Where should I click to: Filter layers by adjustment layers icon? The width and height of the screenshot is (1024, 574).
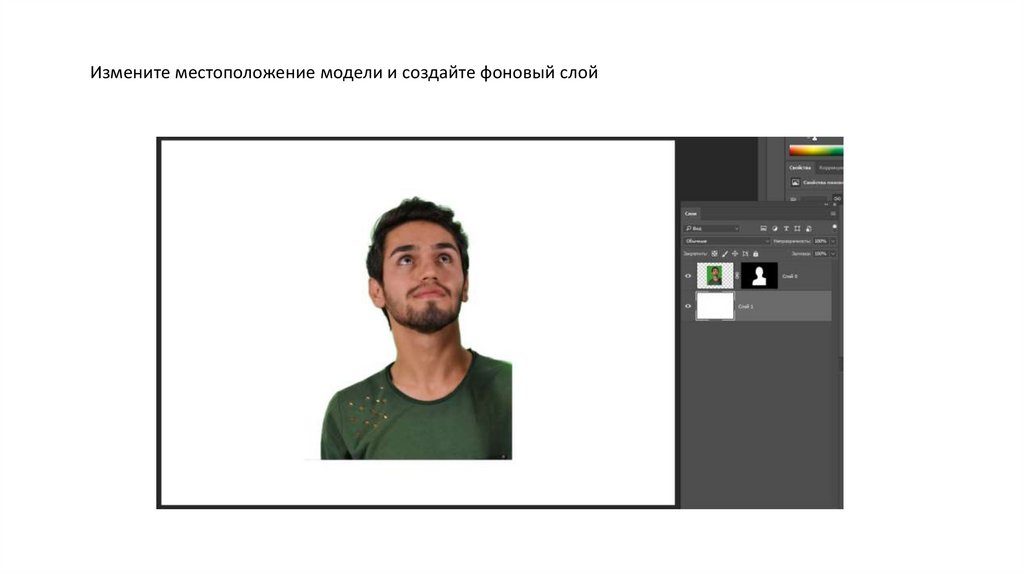tap(775, 229)
